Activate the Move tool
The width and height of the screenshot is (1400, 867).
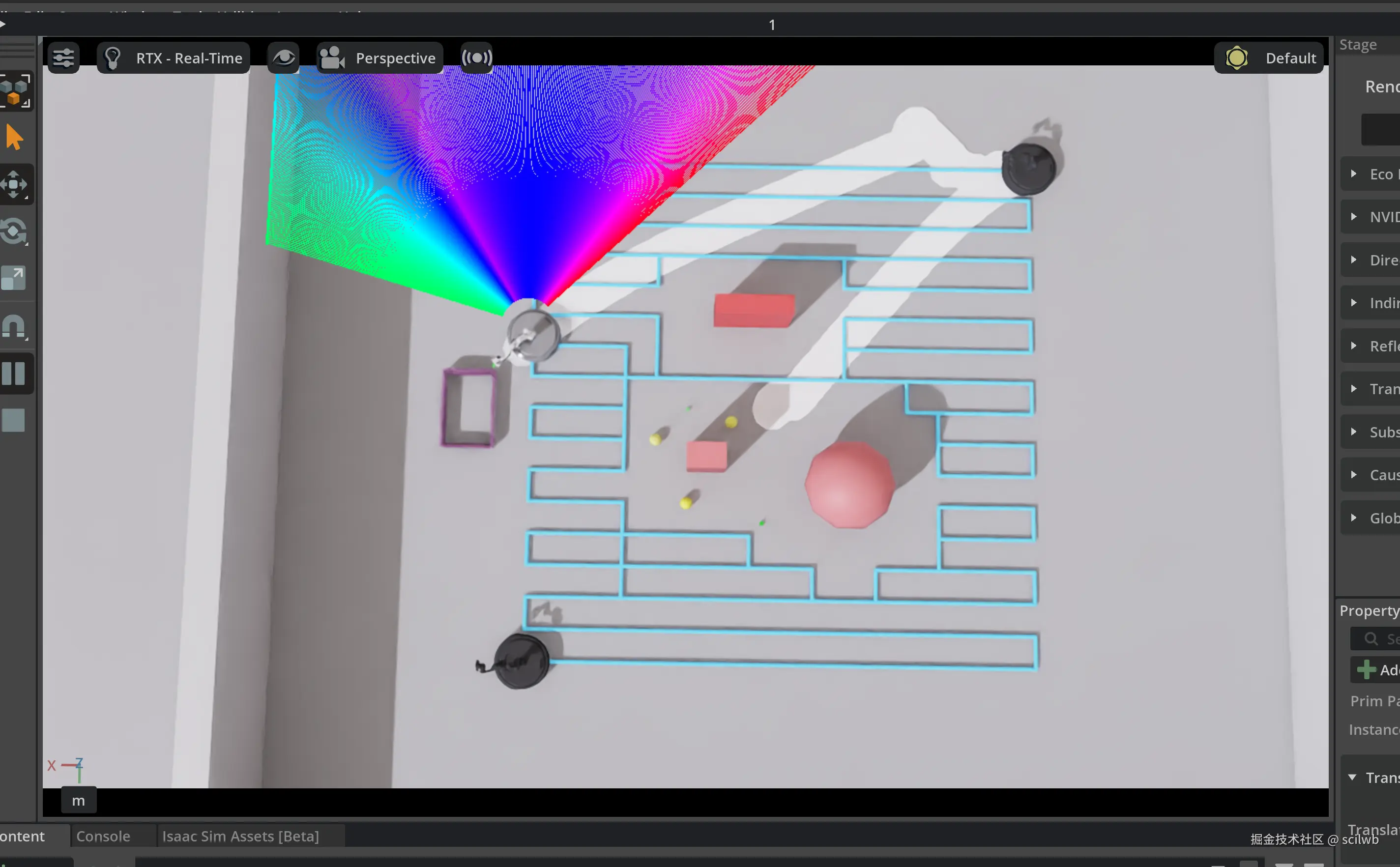(x=14, y=185)
